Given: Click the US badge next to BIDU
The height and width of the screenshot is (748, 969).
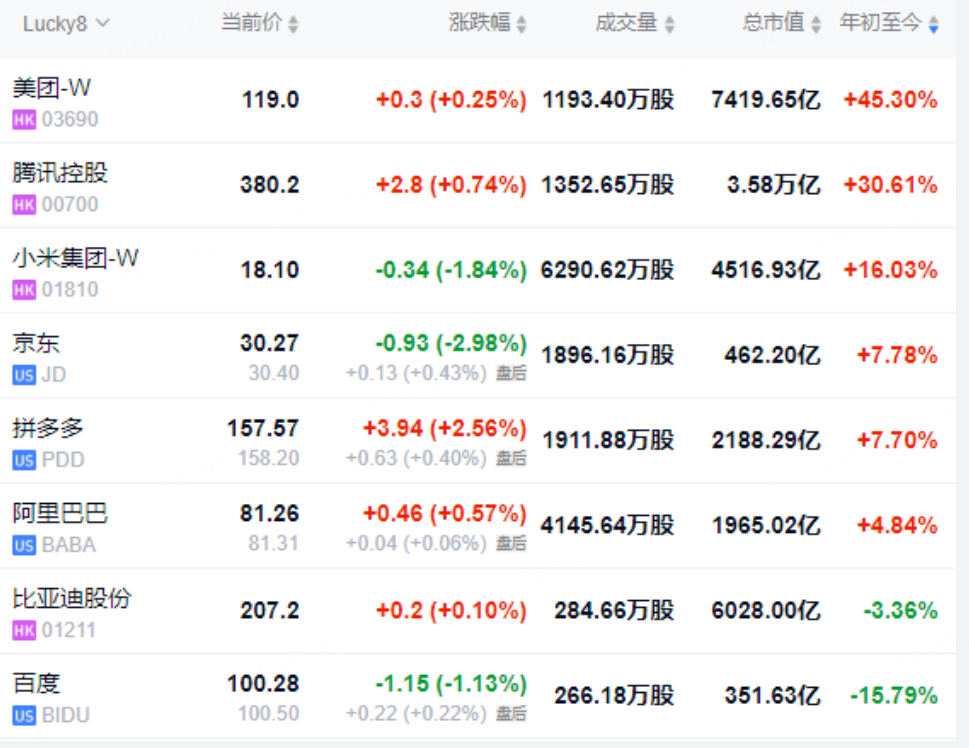Looking at the screenshot, I should tap(24, 715).
